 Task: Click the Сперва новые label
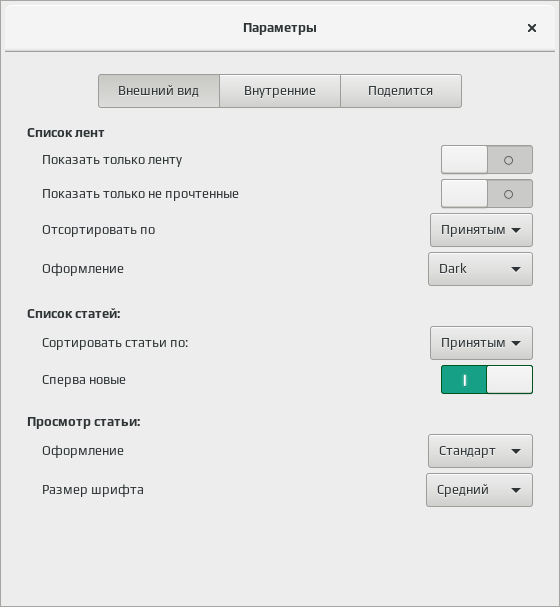tap(84, 380)
